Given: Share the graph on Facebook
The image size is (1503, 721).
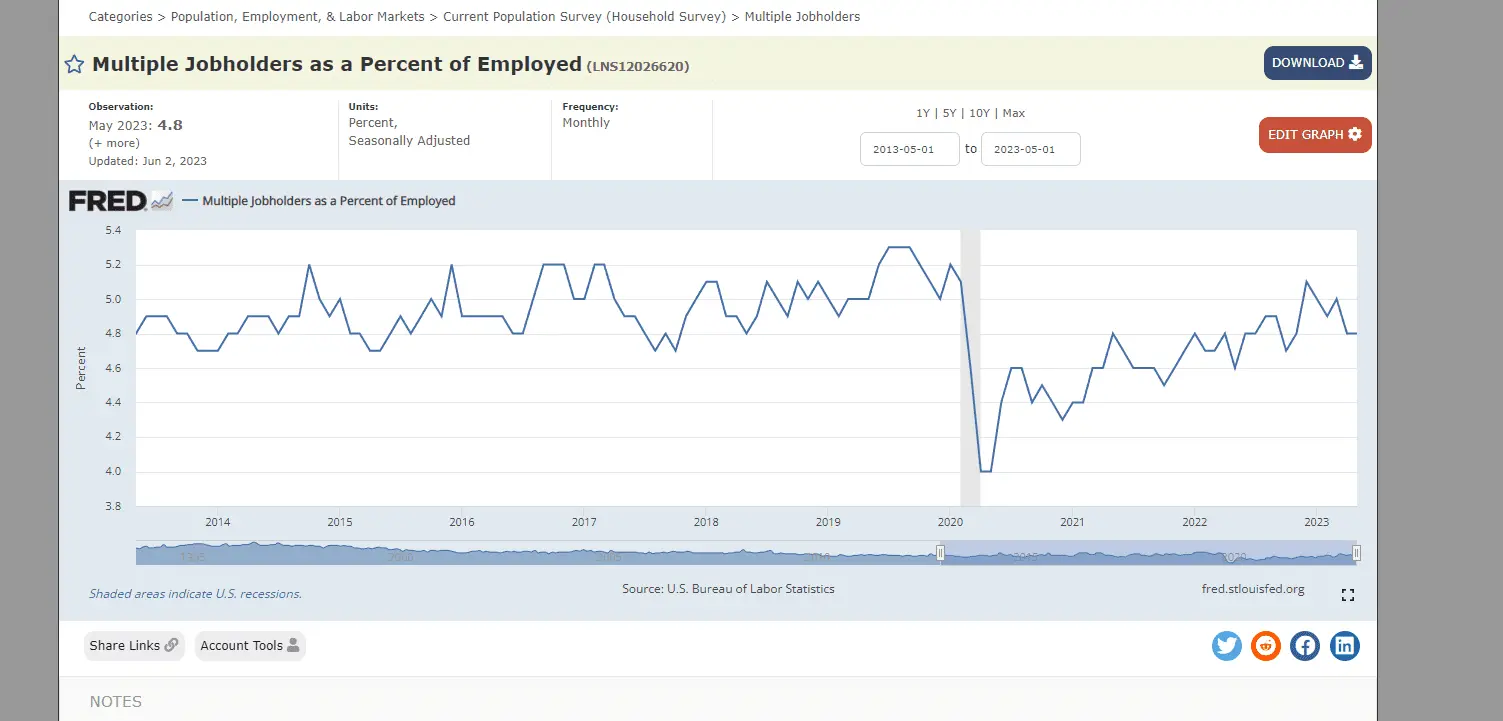Looking at the screenshot, I should [1305, 646].
